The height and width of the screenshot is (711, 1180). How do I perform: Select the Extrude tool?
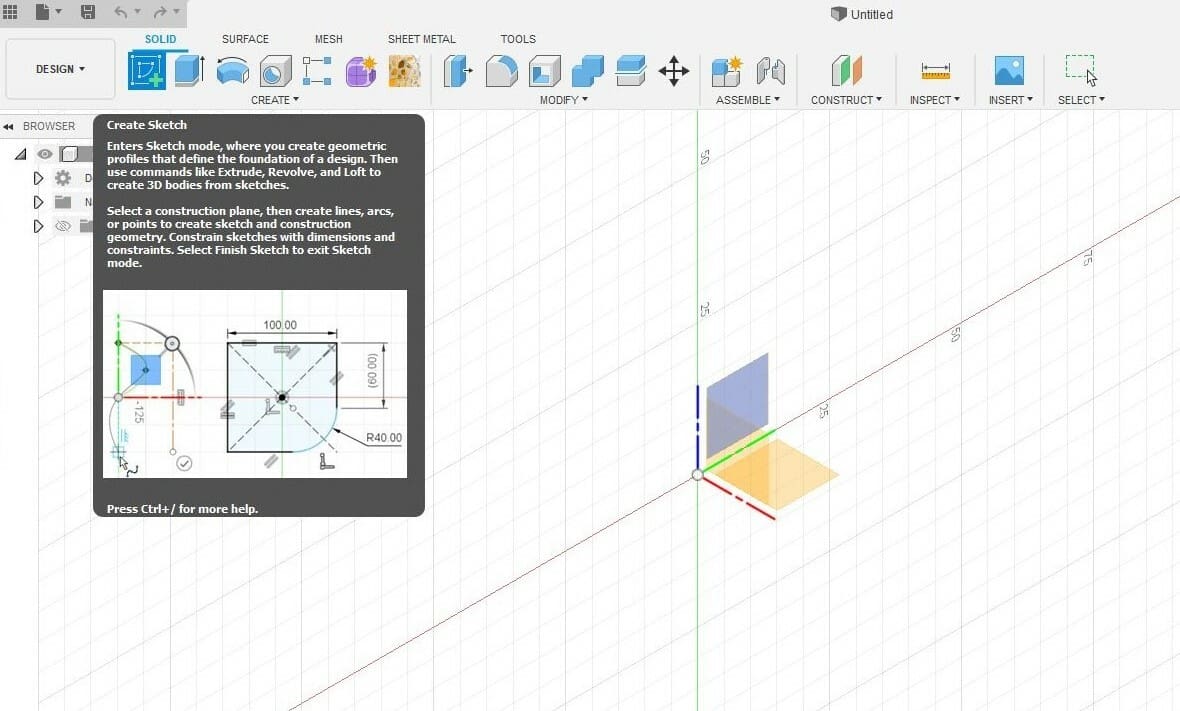190,71
